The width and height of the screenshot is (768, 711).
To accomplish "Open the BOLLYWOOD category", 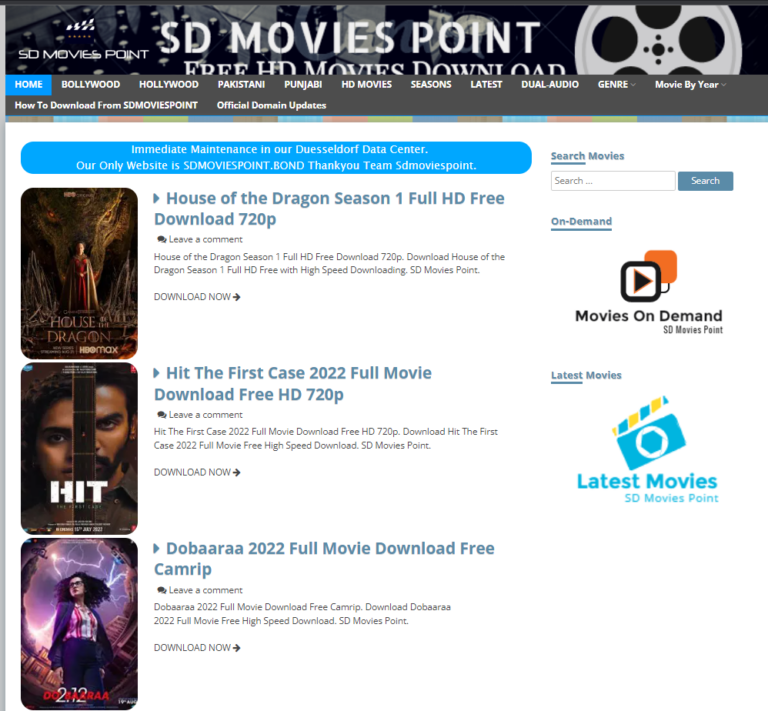I will pyautogui.click(x=91, y=85).
